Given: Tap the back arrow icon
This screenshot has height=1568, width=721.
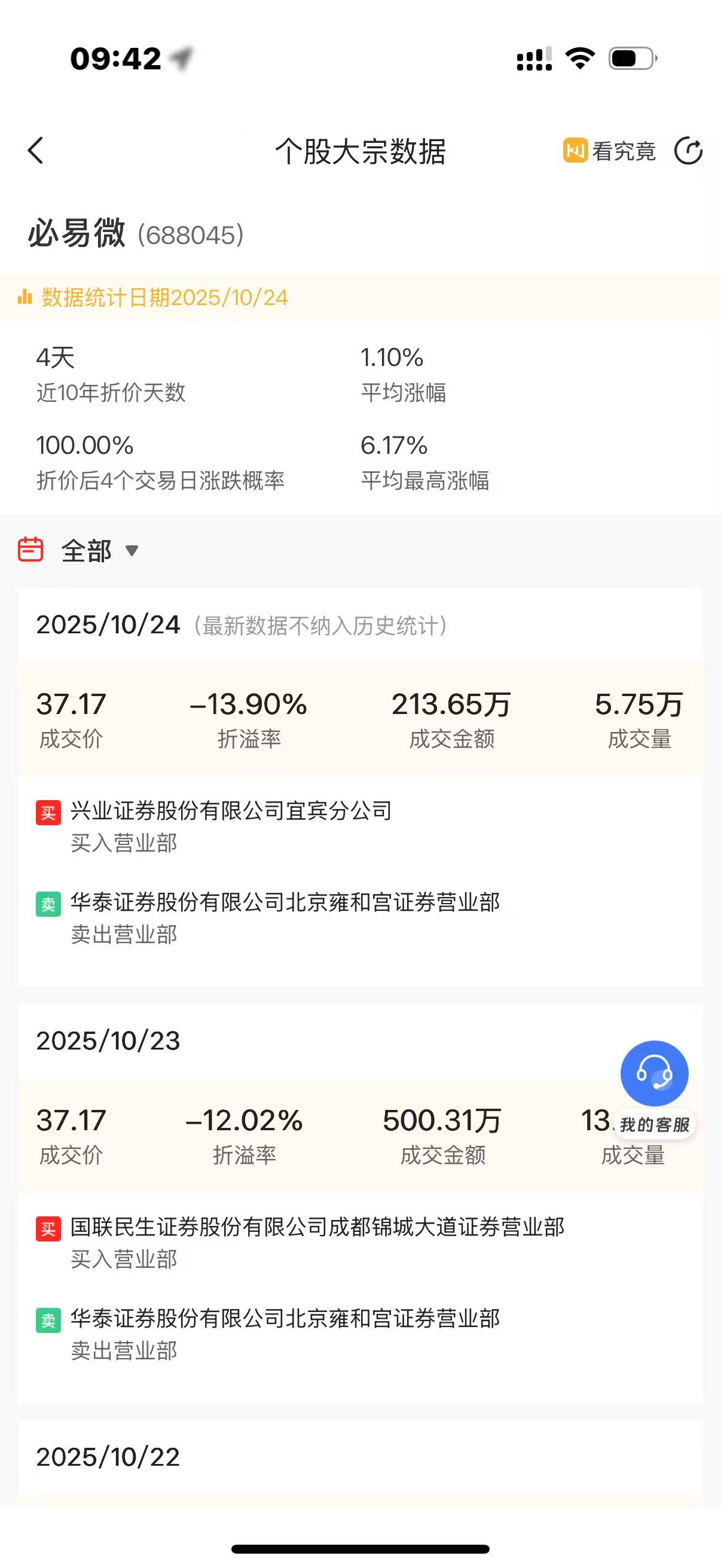Looking at the screenshot, I should (35, 150).
